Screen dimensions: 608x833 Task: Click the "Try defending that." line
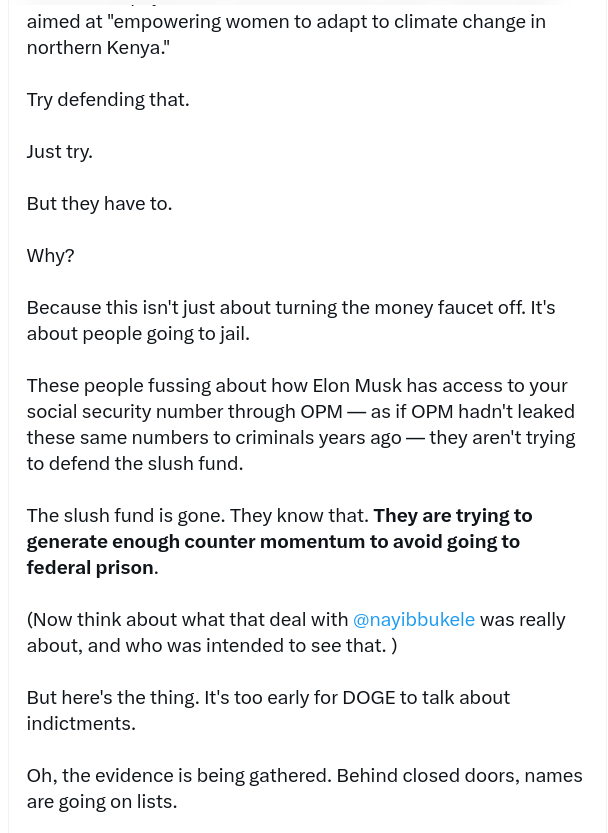pos(108,99)
